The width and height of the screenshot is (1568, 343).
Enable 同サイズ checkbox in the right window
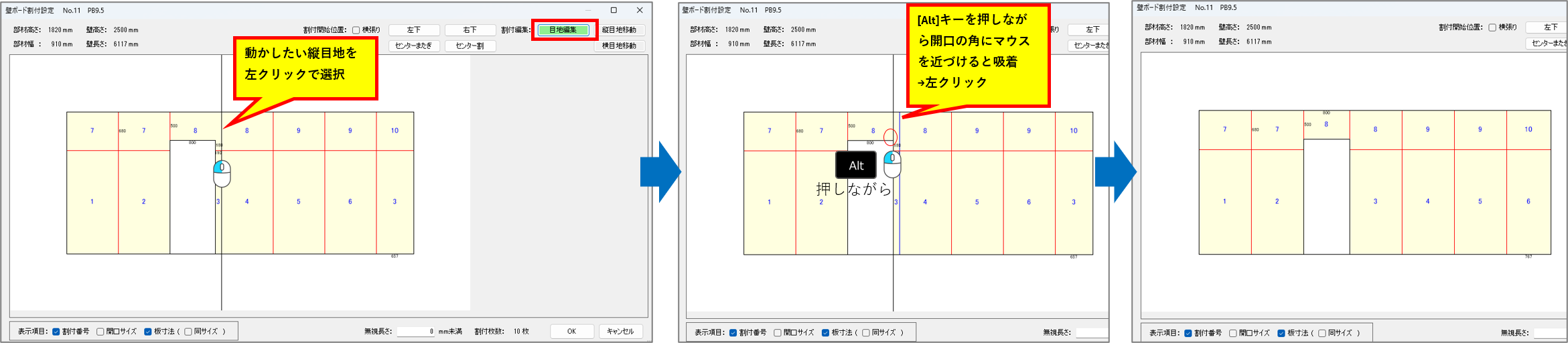[x=1322, y=333]
